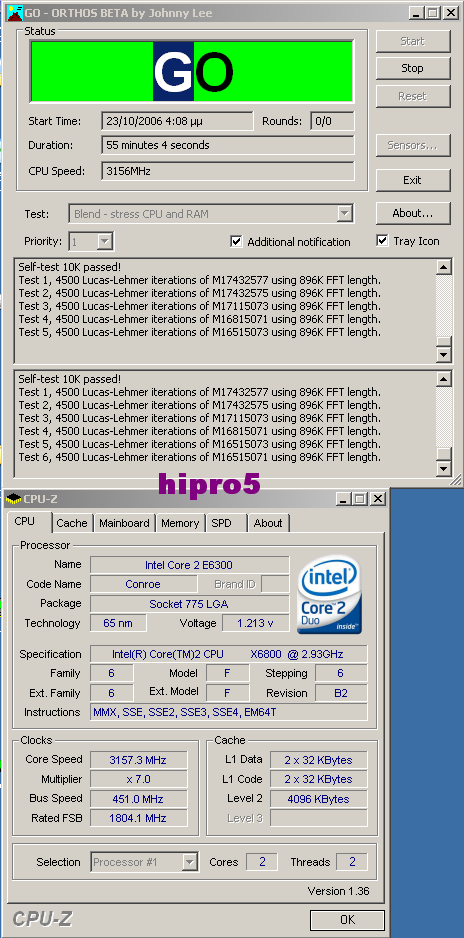
Task: Click the Package value Socket 775 LGA
Action: click(190, 604)
